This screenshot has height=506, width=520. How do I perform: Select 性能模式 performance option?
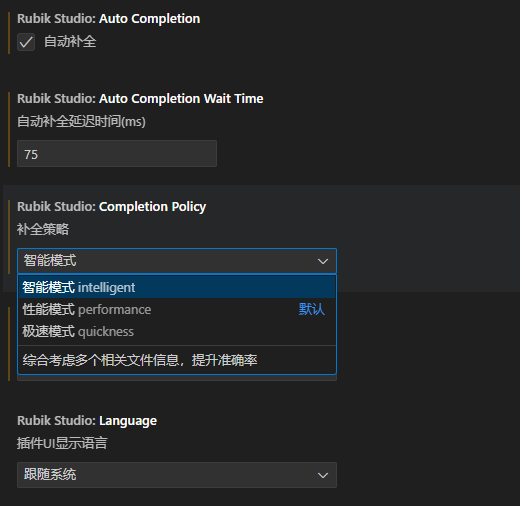pyautogui.click(x=177, y=309)
